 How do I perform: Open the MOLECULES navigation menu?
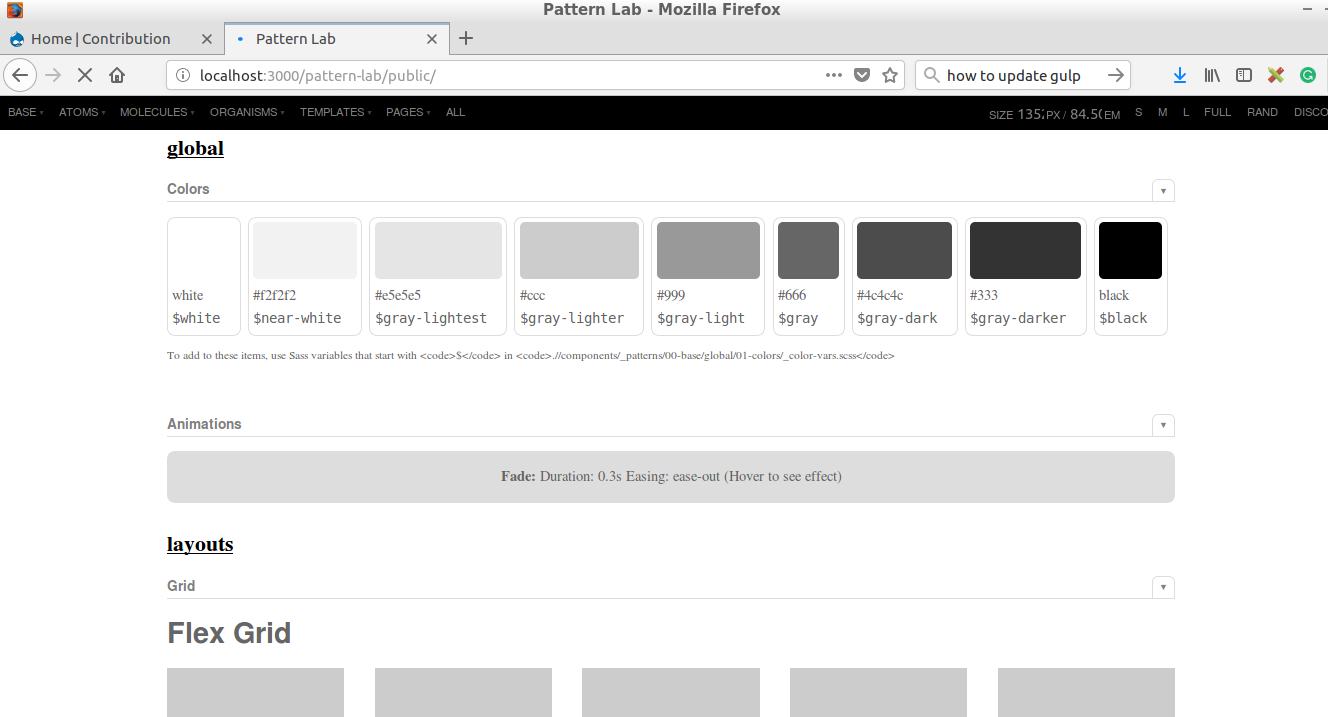[x=153, y=112]
